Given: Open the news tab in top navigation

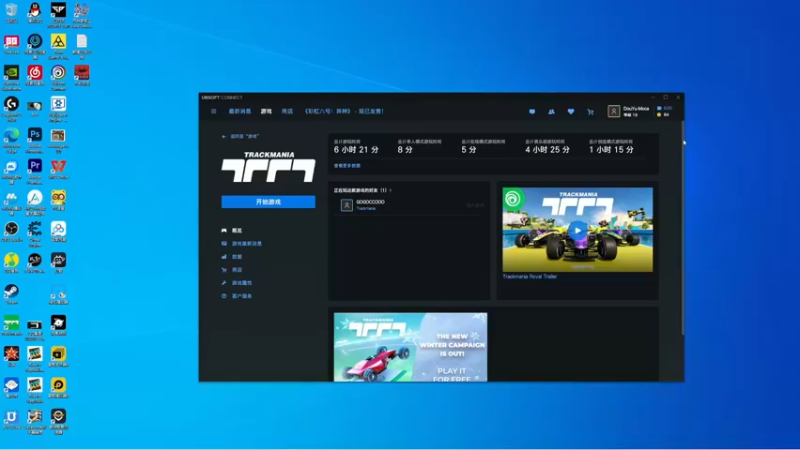Looking at the screenshot, I should pos(240,111).
